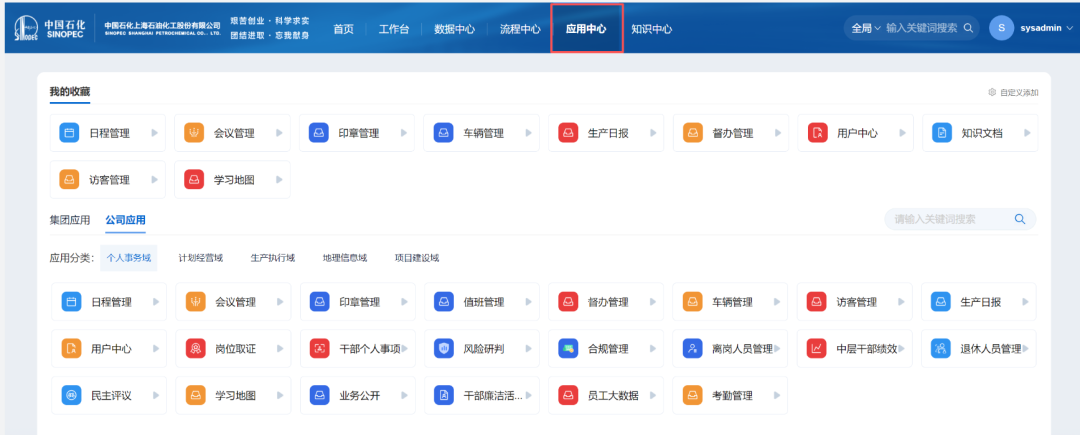This screenshot has width=1080, height=435.
Task: Expand arrow next to 考勤管理
Action: (x=776, y=396)
